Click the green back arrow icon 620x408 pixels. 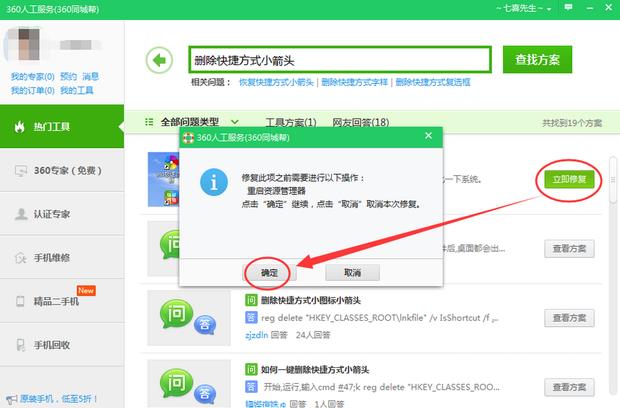click(159, 60)
